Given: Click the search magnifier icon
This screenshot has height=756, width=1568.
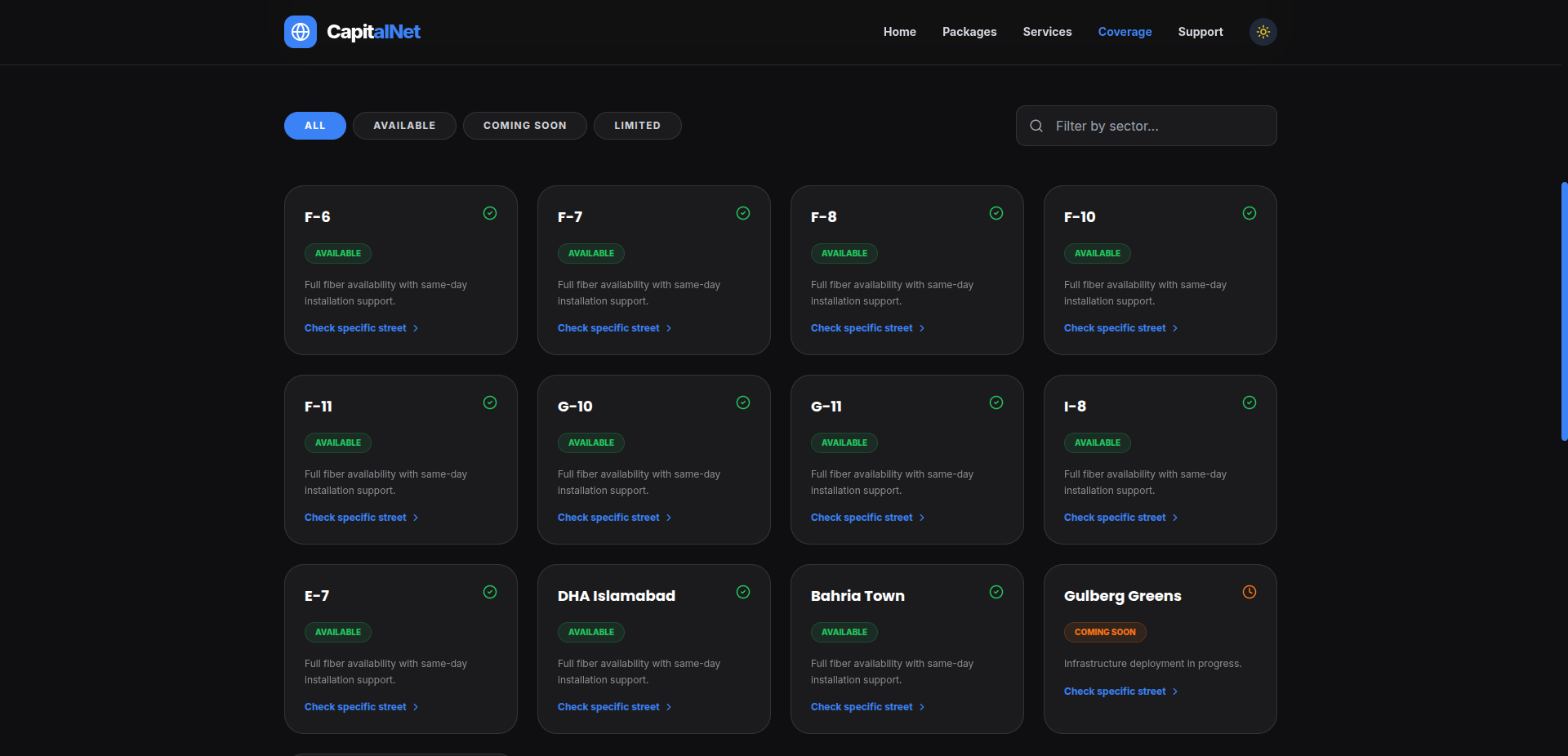Looking at the screenshot, I should 1036,126.
